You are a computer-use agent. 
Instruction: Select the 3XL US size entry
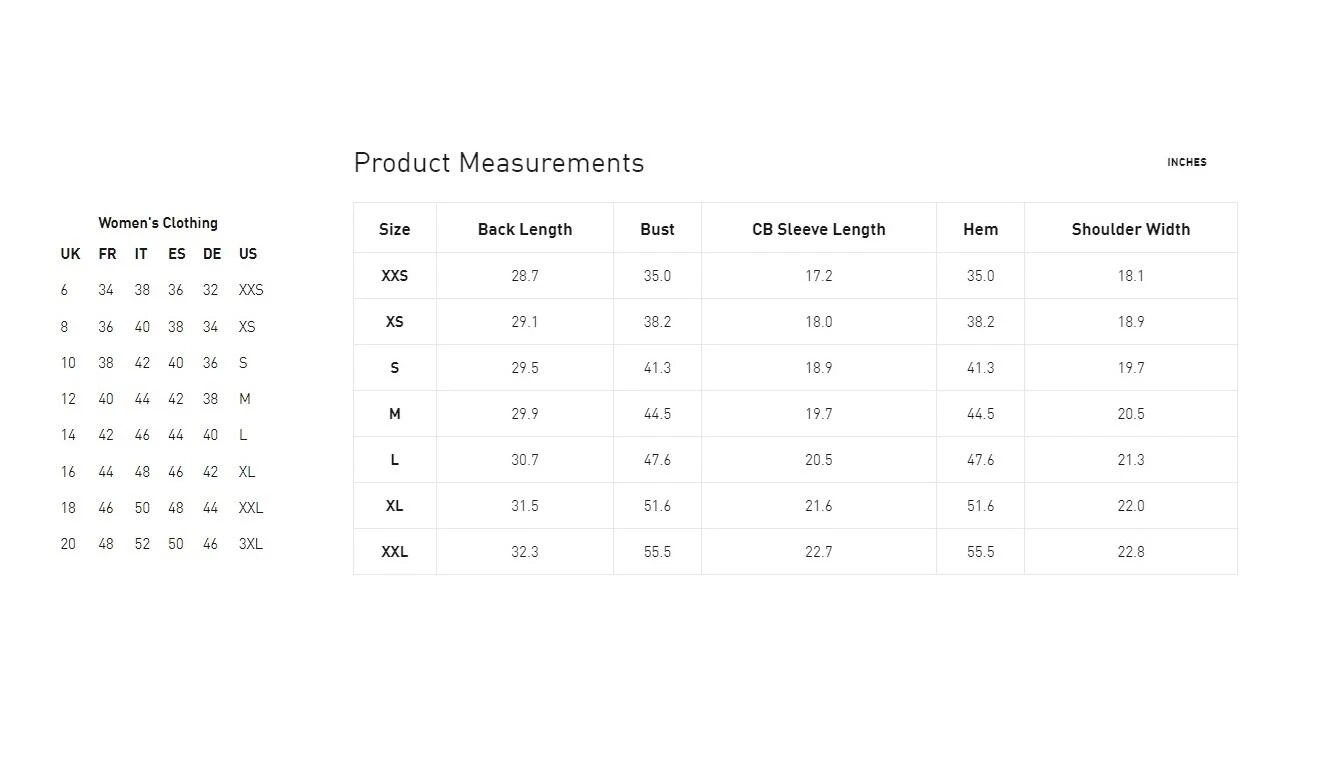tap(250, 544)
